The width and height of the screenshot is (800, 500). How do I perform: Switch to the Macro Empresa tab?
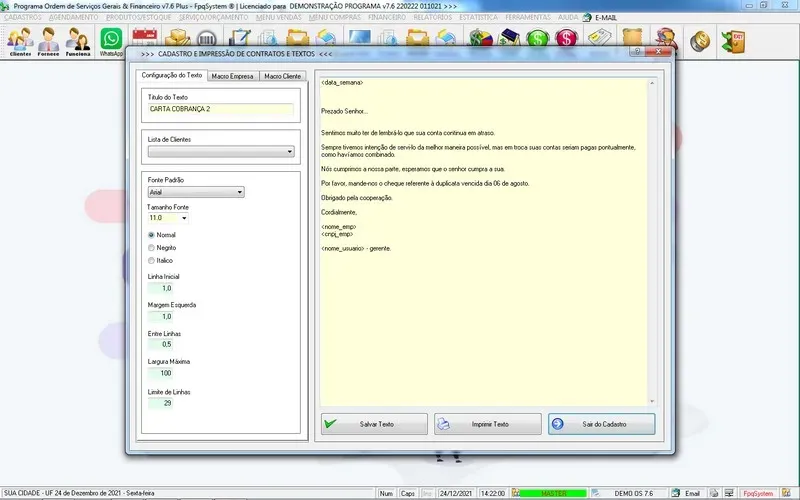click(232, 76)
